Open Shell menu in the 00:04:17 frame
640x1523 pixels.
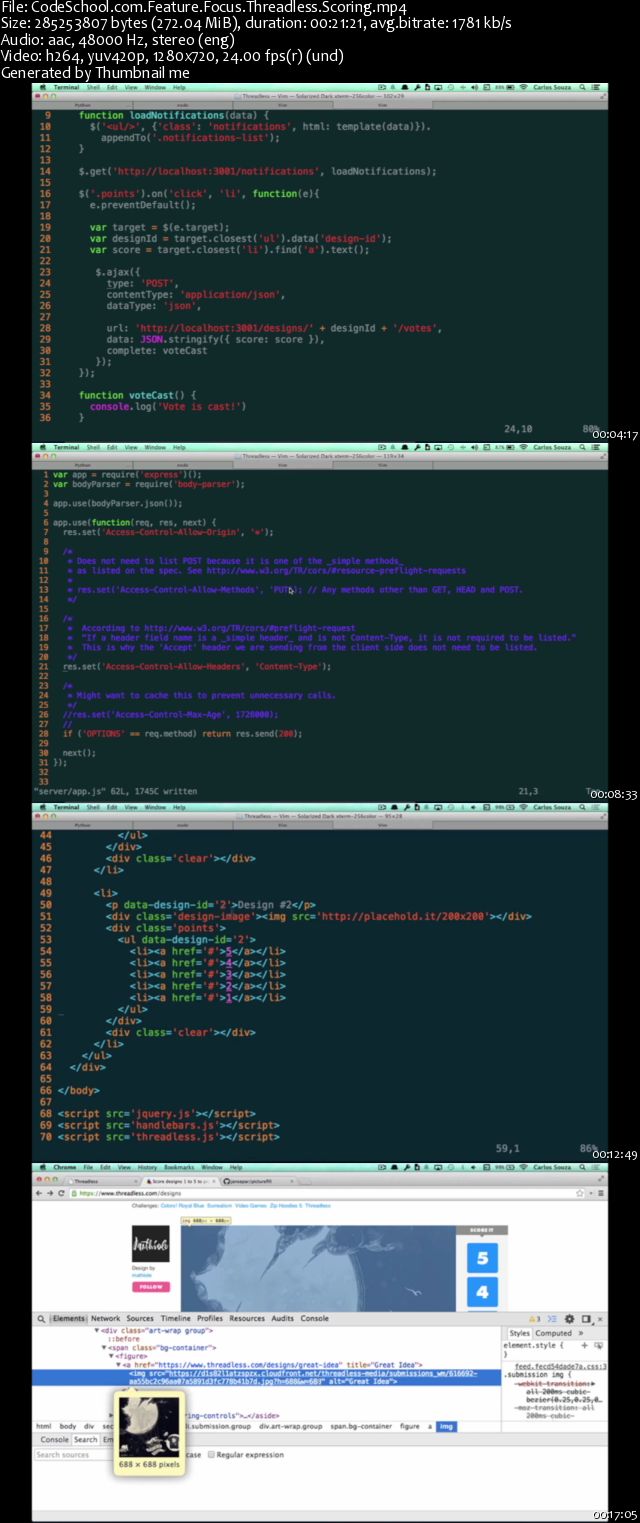click(93, 88)
